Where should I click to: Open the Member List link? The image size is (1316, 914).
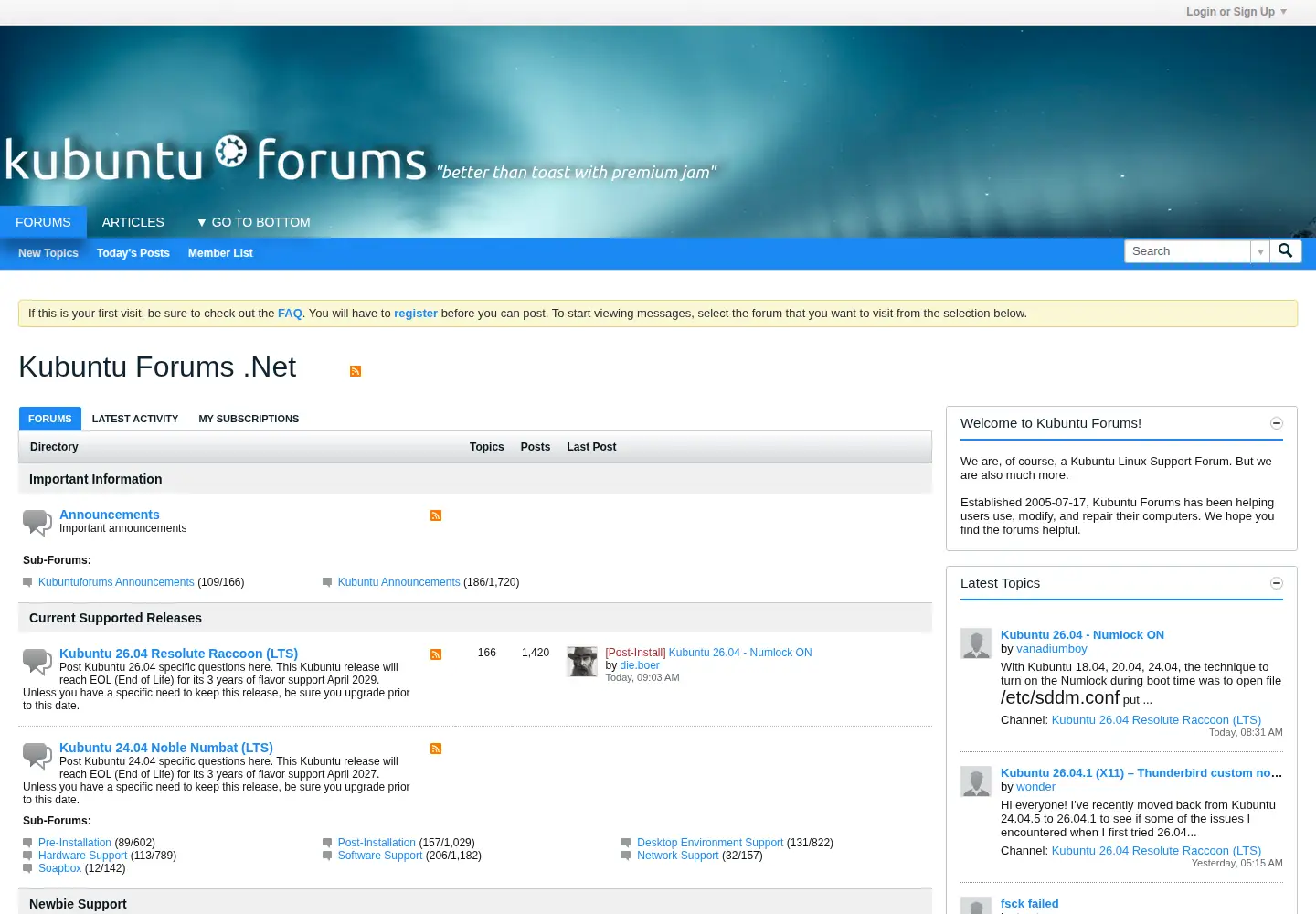pos(220,253)
